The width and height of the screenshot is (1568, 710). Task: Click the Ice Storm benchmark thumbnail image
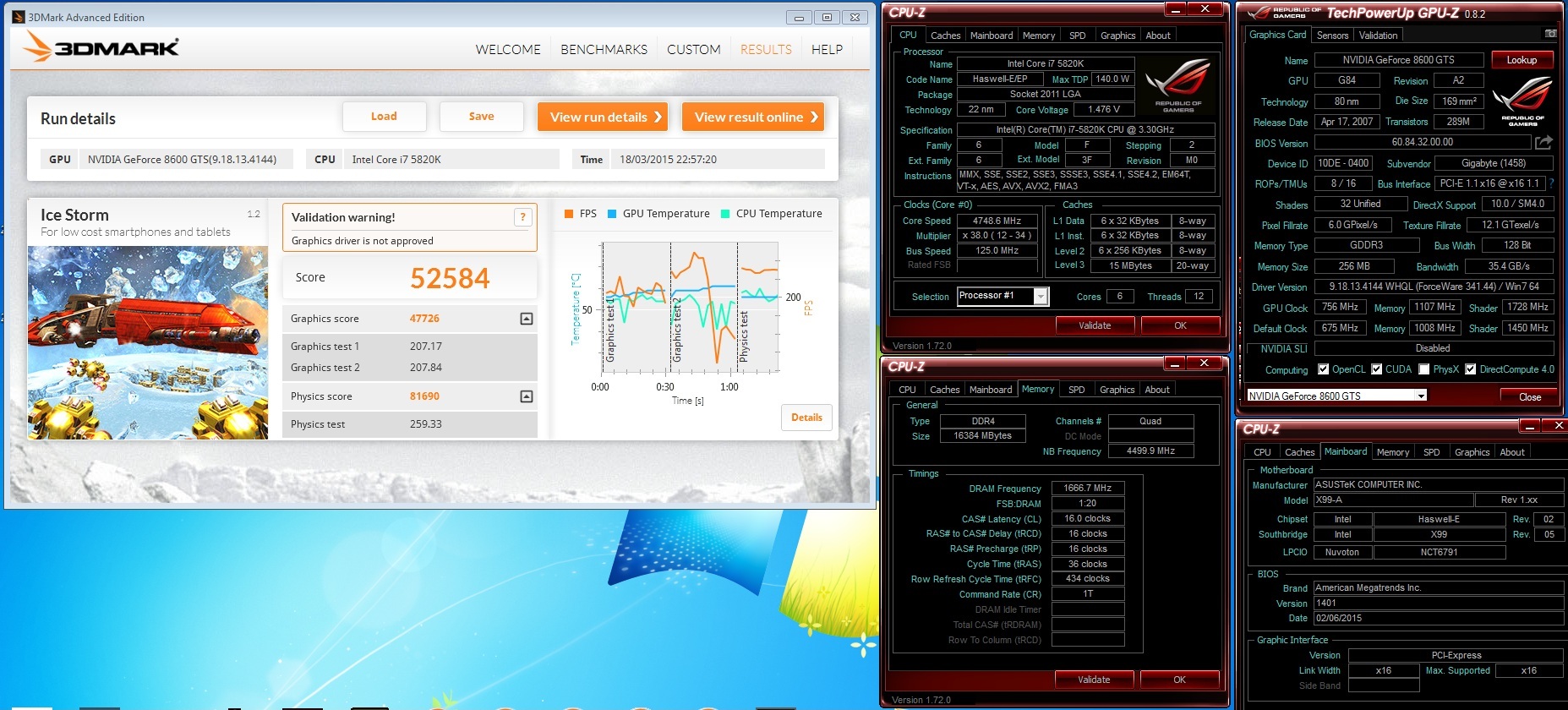pyautogui.click(x=148, y=342)
